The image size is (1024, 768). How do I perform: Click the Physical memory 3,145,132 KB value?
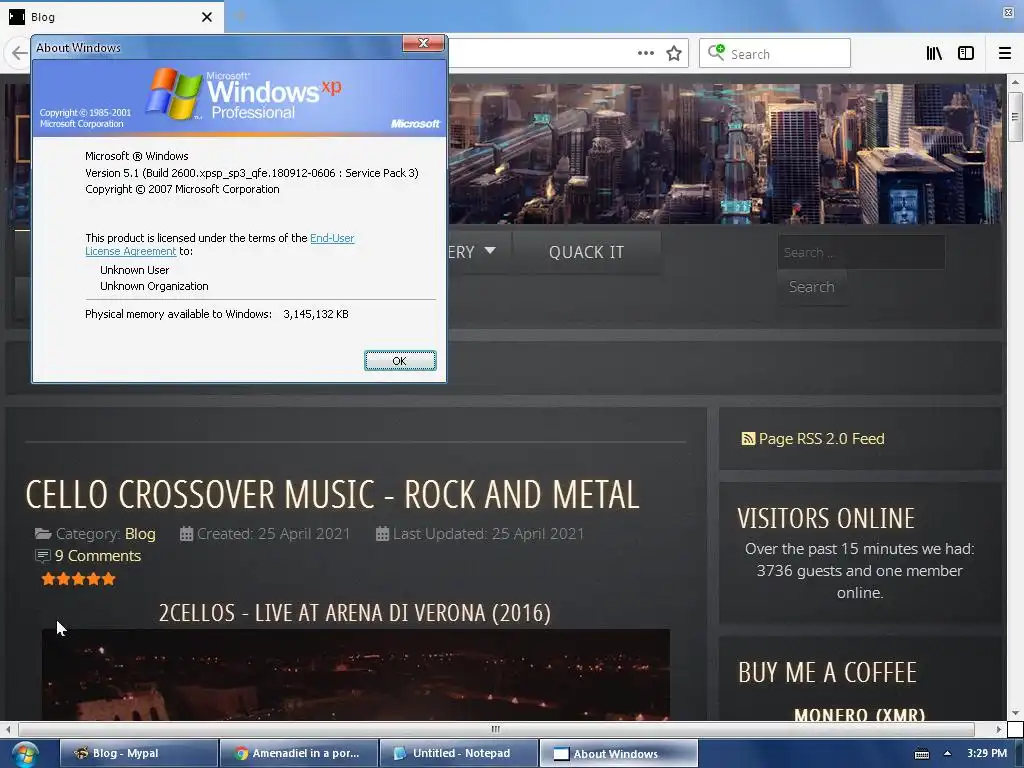[x=316, y=314]
